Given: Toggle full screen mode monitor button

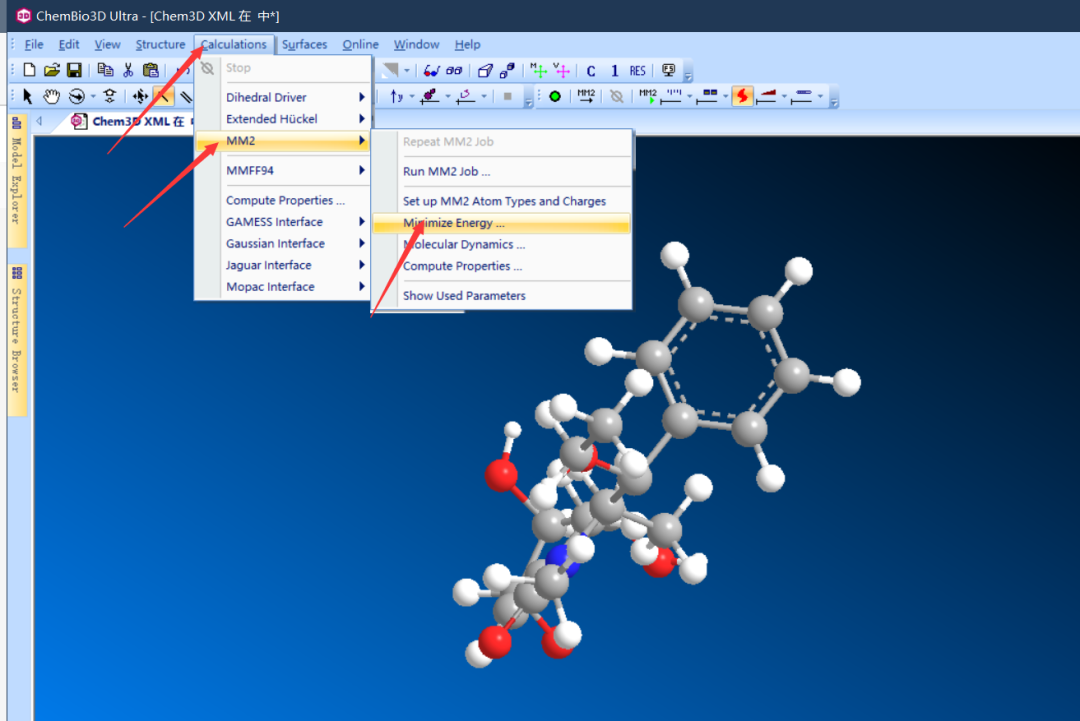Looking at the screenshot, I should (x=668, y=70).
